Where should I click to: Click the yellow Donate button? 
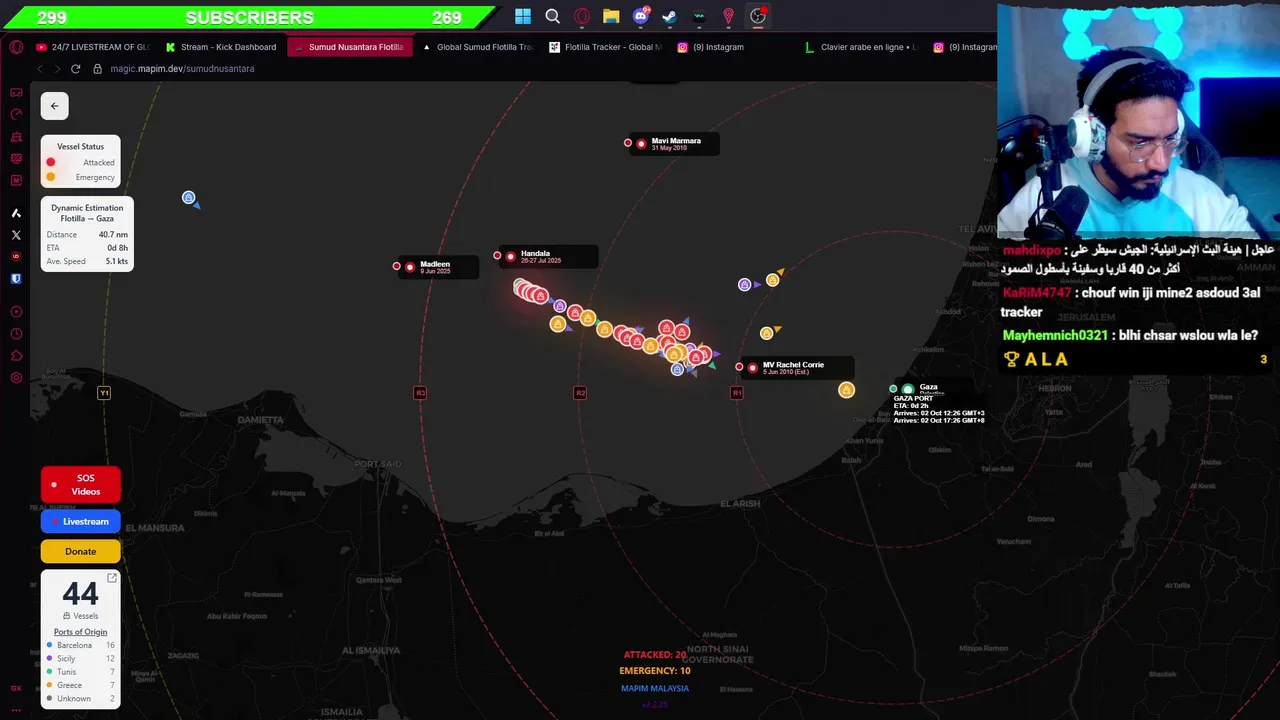tap(81, 551)
